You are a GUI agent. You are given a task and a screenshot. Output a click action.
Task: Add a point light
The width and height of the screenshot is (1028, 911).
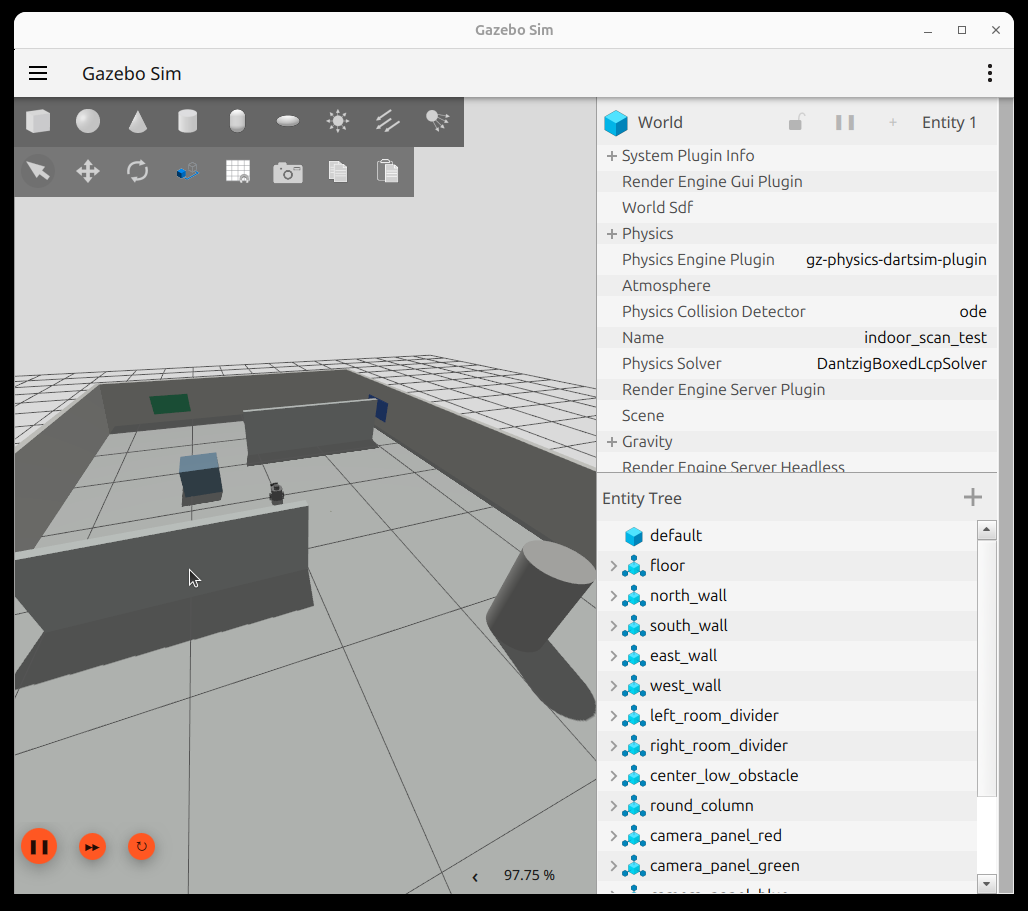pos(338,121)
